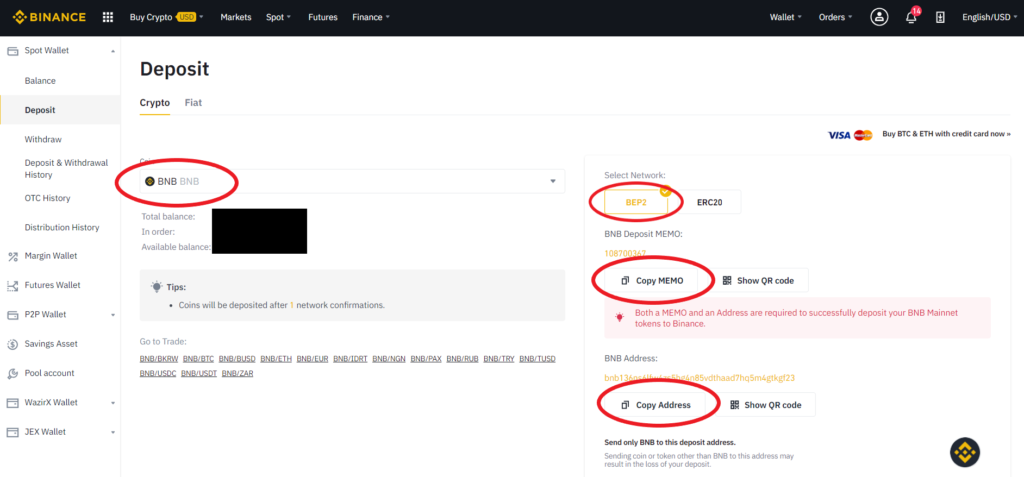Expand the Spot header menu
Viewport: 1024px width, 477px height.
pos(279,18)
